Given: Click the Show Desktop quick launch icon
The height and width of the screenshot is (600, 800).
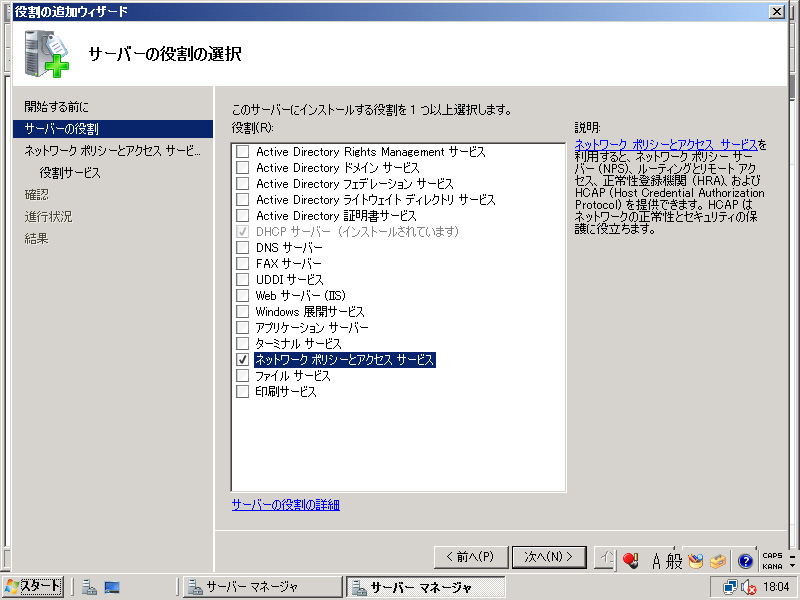Looking at the screenshot, I should pos(112,587).
